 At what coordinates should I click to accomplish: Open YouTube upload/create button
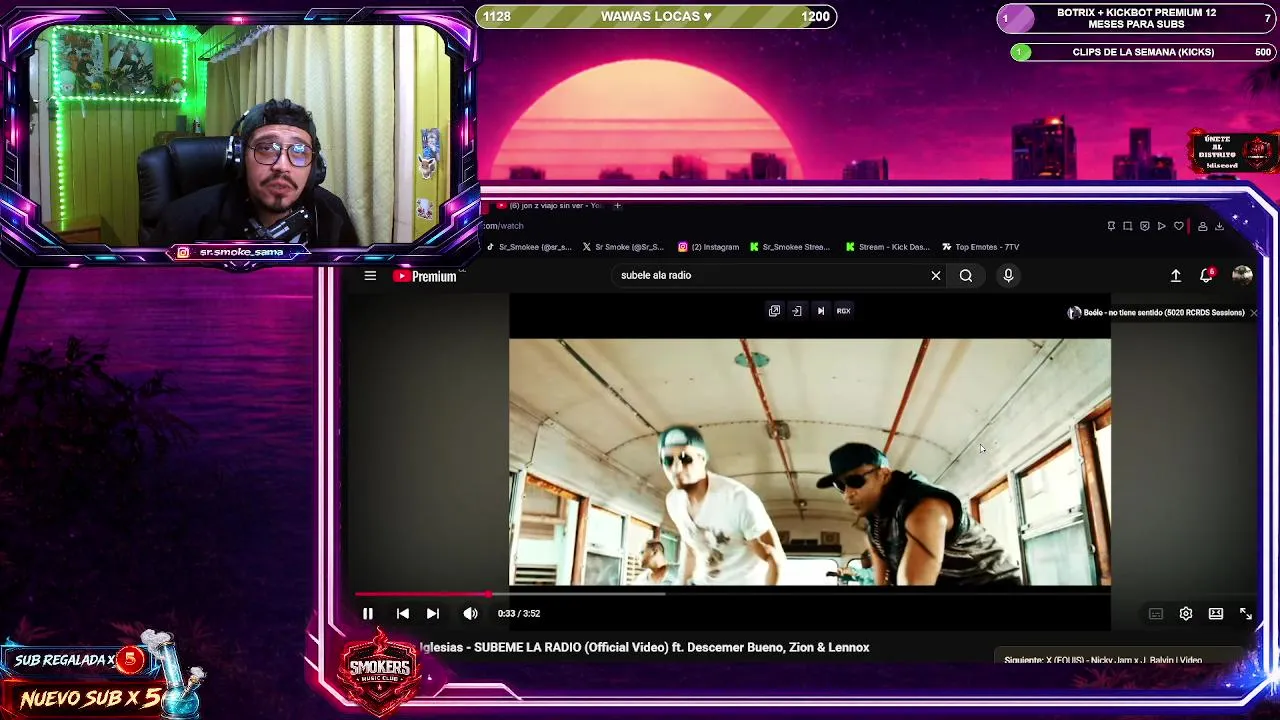pos(1176,275)
